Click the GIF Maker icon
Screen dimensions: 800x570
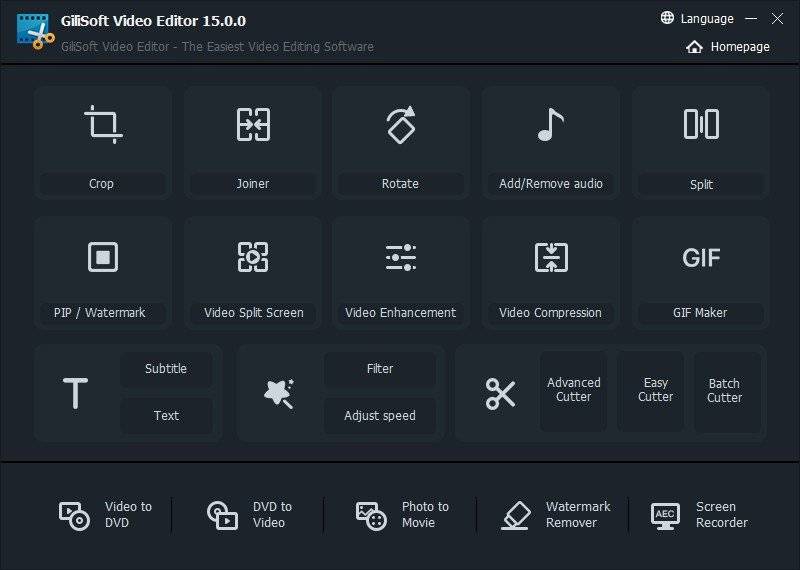click(701, 258)
